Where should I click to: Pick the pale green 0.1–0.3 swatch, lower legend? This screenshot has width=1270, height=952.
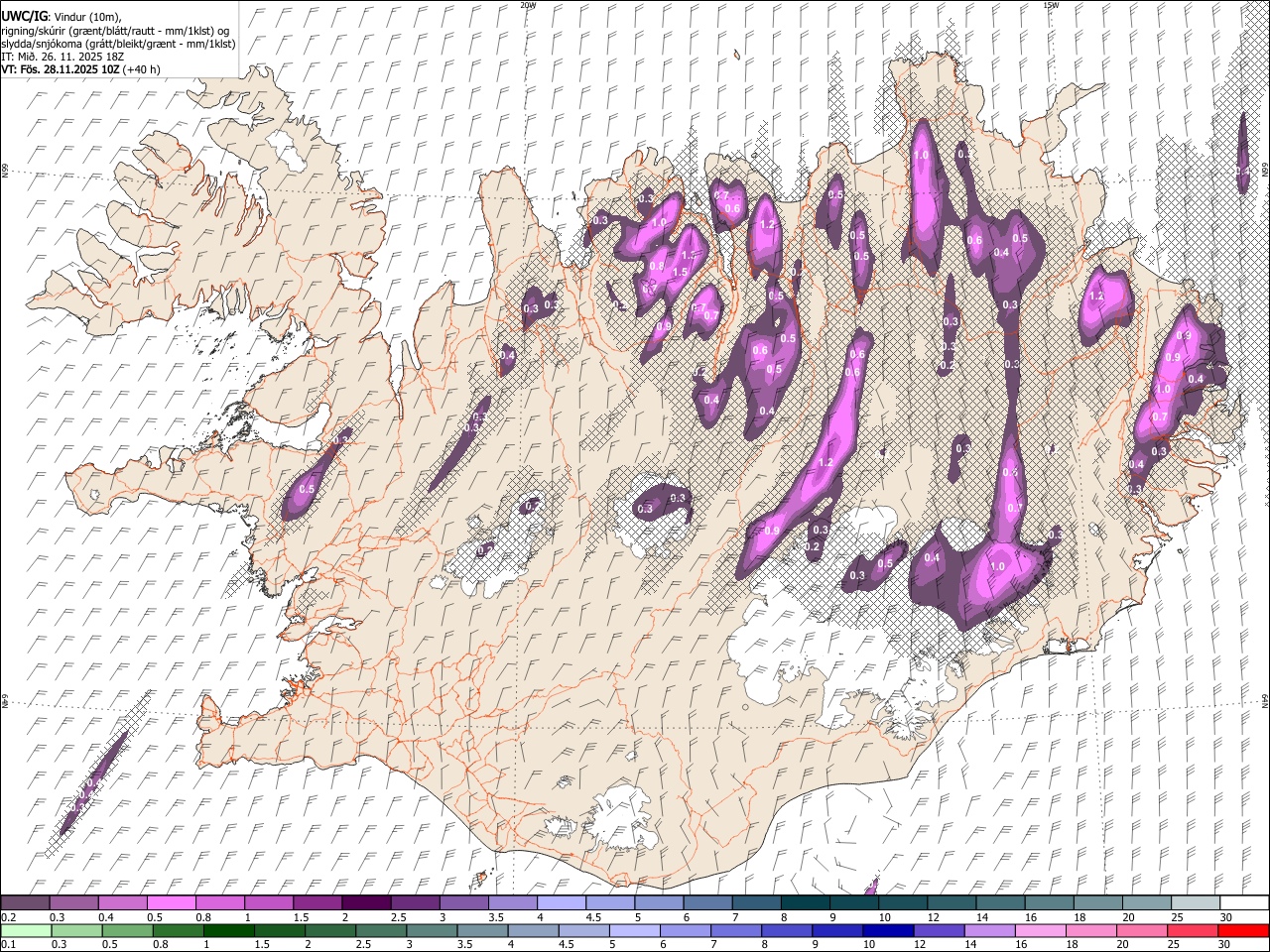pyautogui.click(x=25, y=930)
